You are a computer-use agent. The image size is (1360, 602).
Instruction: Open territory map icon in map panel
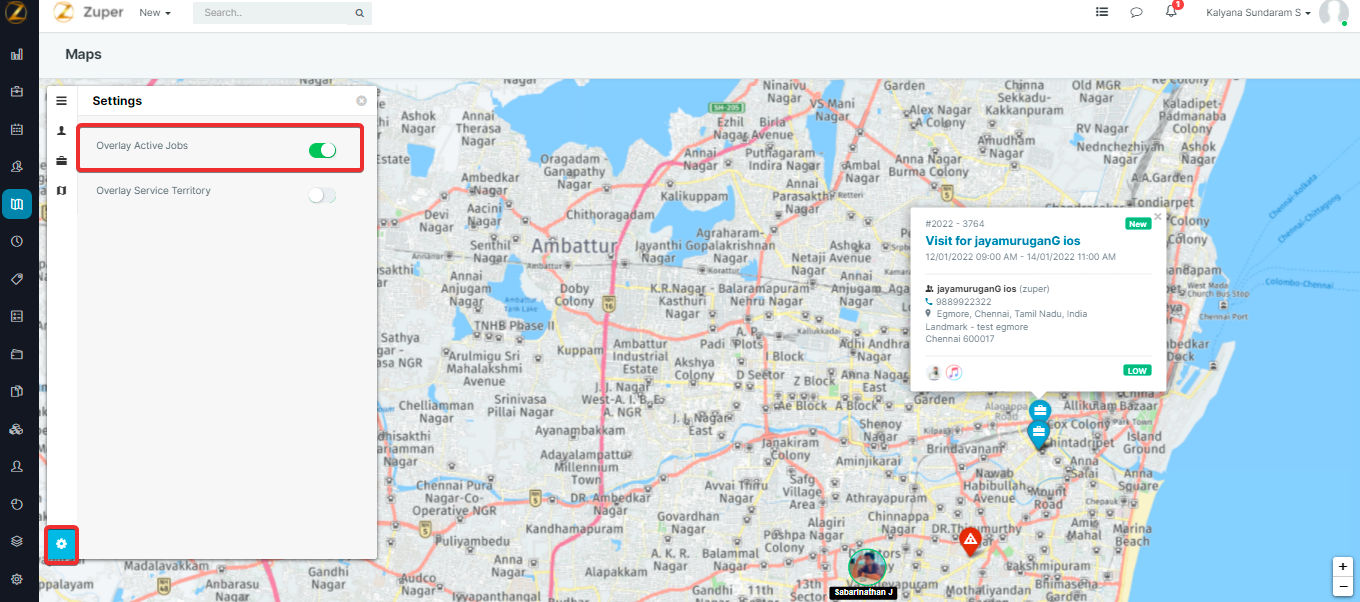[x=61, y=190]
